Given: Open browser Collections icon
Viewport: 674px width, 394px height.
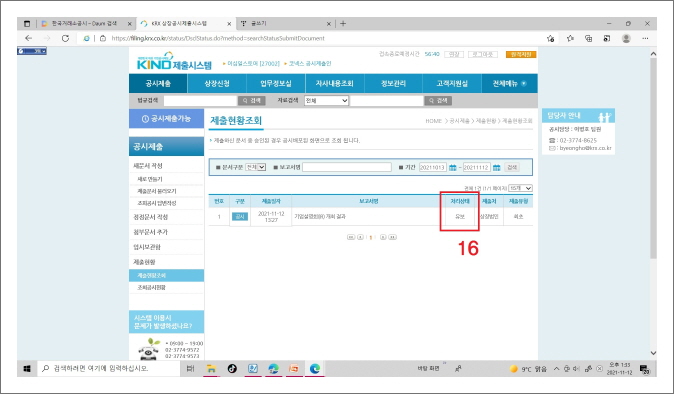Looking at the screenshot, I should [x=588, y=38].
